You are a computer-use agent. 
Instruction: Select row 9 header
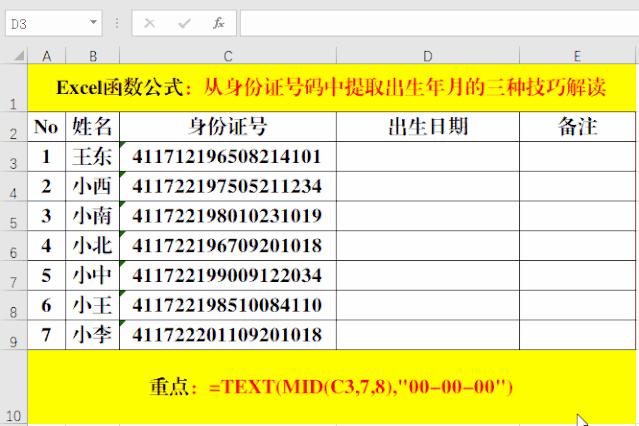click(13, 335)
